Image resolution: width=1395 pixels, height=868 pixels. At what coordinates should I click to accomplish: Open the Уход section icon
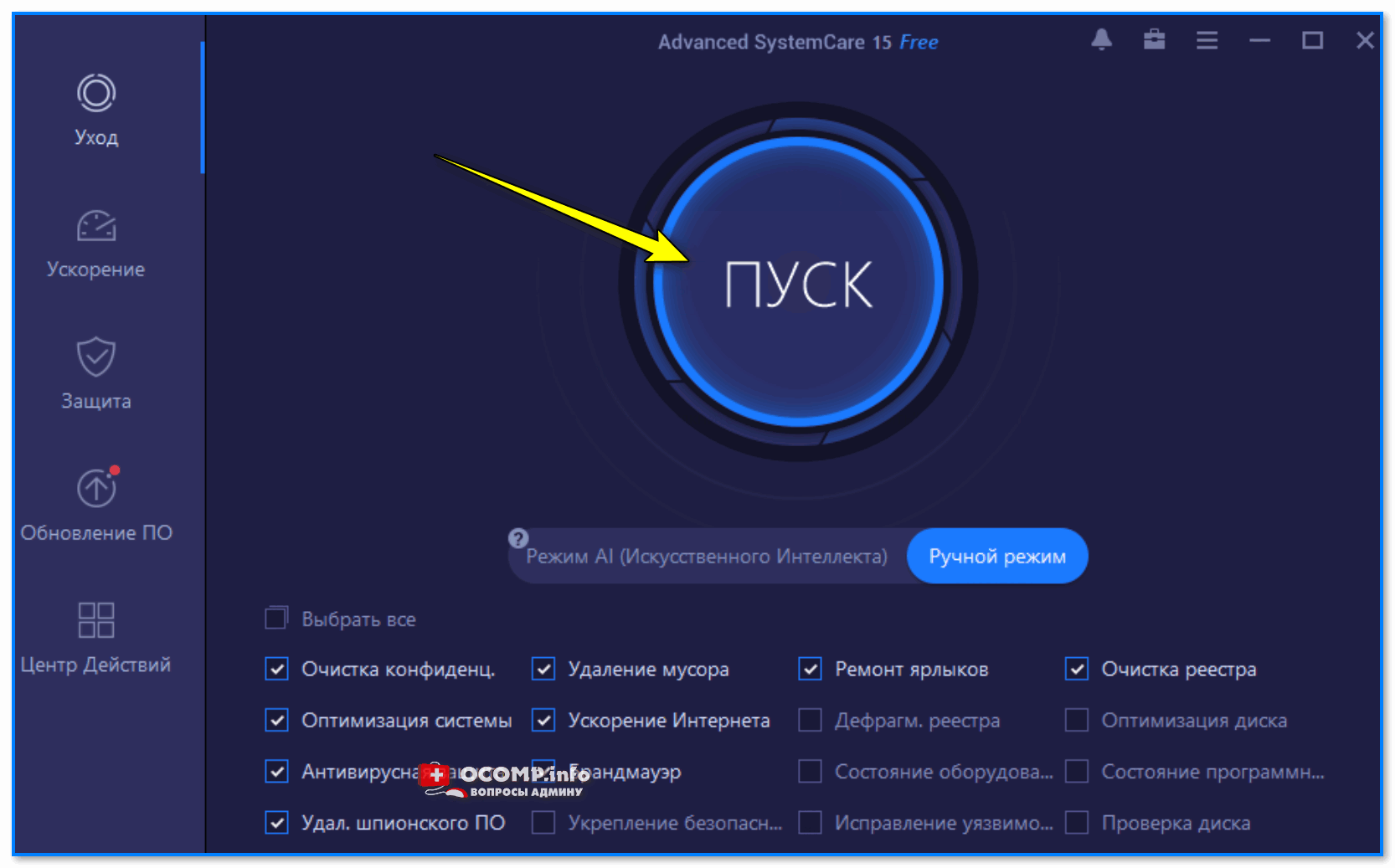coord(96,93)
